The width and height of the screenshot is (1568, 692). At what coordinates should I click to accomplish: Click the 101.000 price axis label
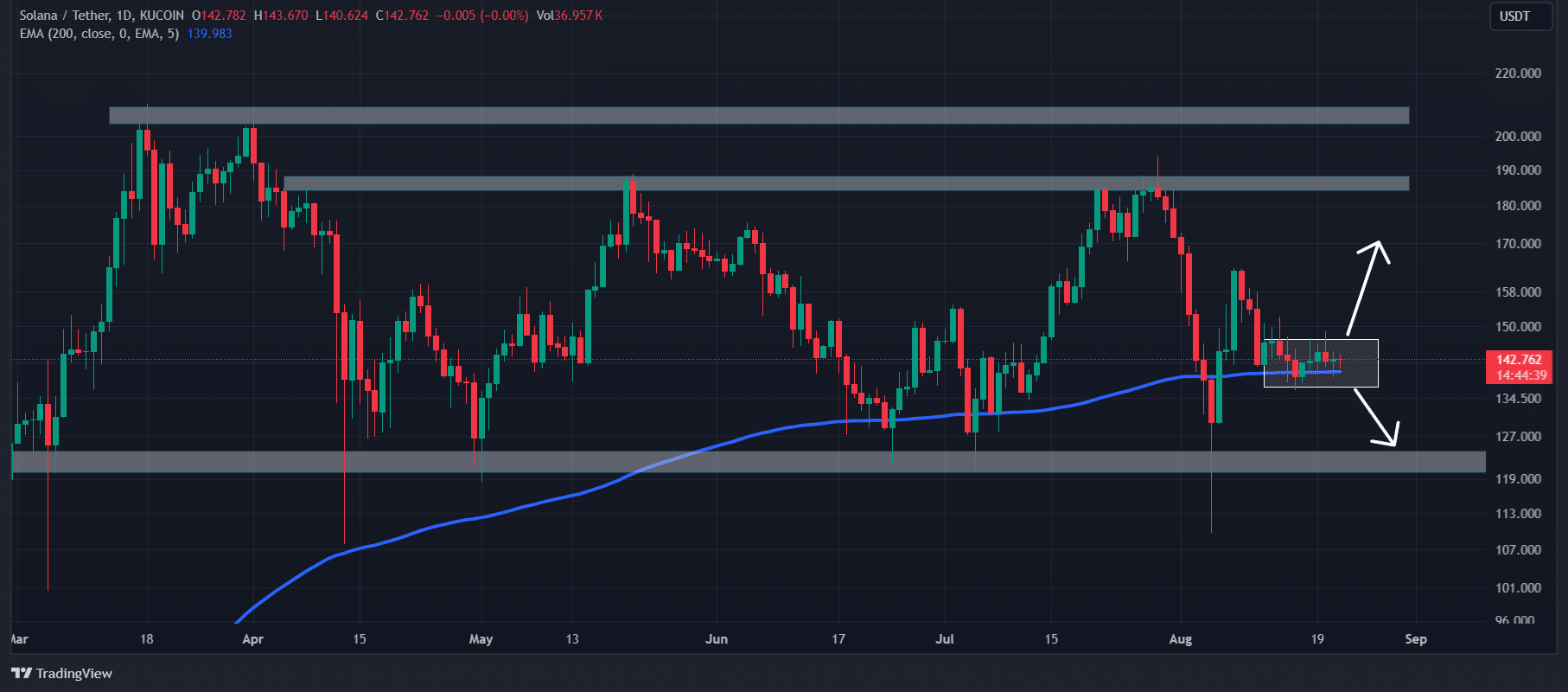tap(1518, 587)
